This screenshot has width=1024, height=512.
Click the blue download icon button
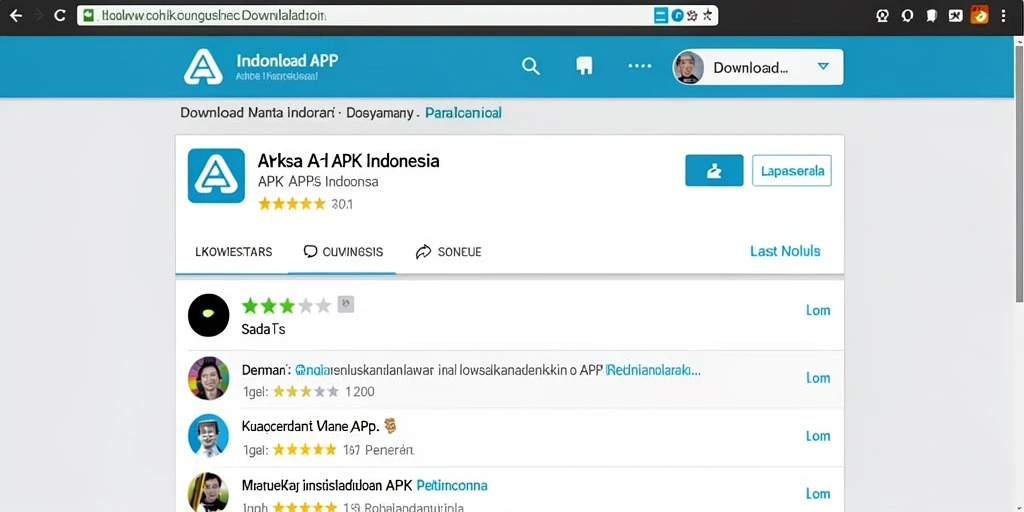pyautogui.click(x=714, y=170)
